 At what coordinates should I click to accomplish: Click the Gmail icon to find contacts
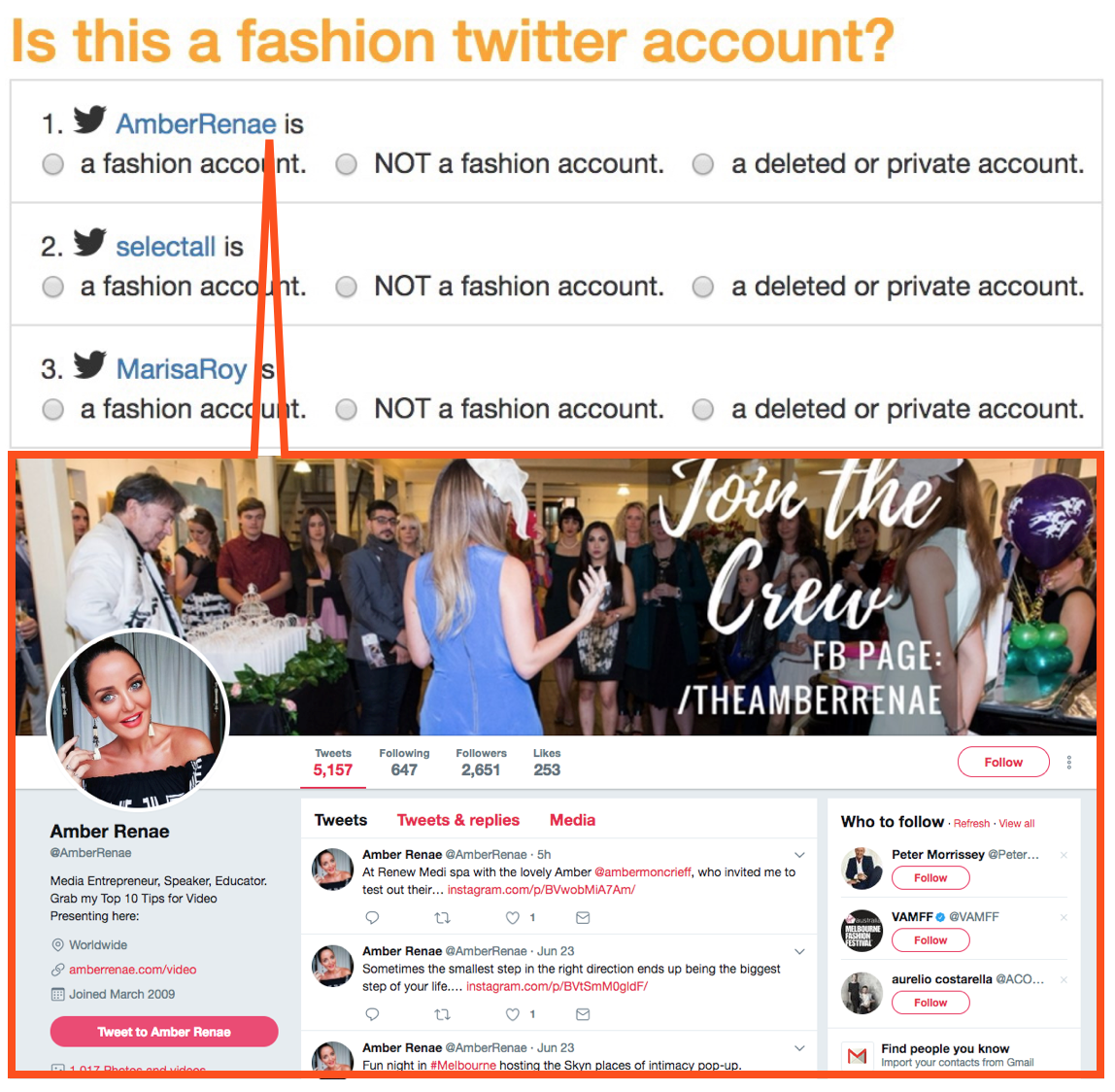858,1056
